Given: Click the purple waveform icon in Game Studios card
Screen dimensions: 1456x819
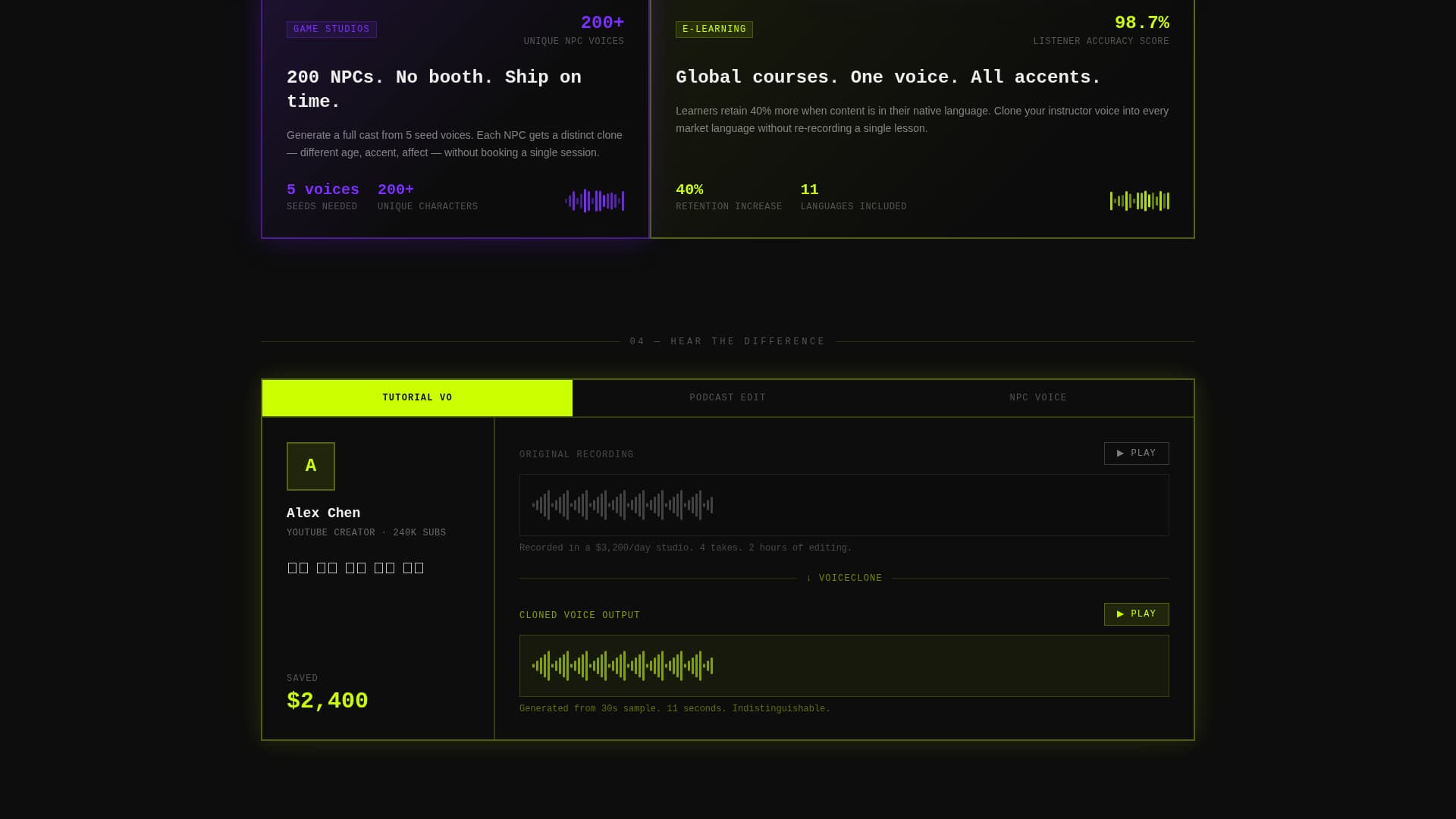Looking at the screenshot, I should pos(595,201).
